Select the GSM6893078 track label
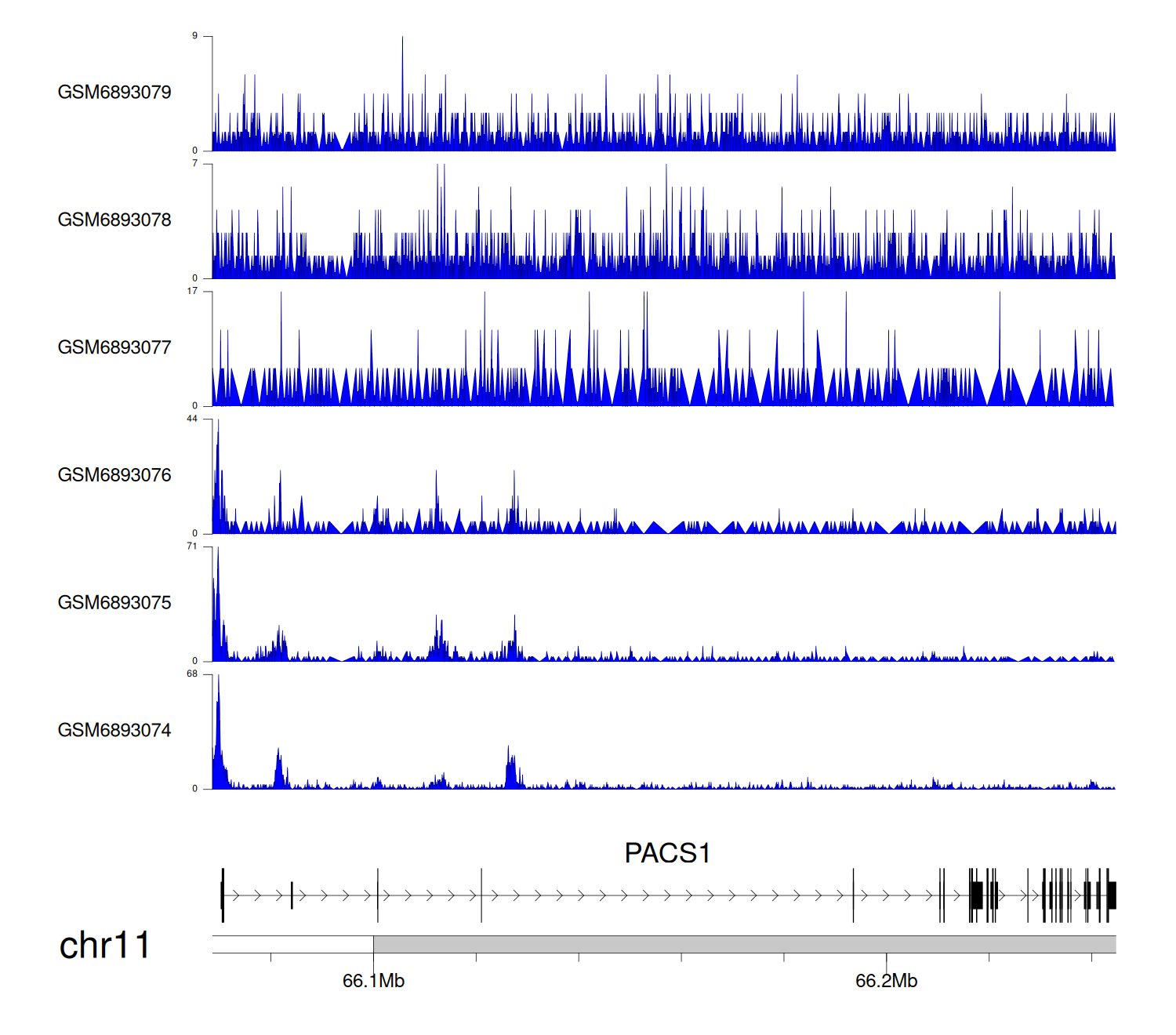The width and height of the screenshot is (1176, 1035). (114, 220)
